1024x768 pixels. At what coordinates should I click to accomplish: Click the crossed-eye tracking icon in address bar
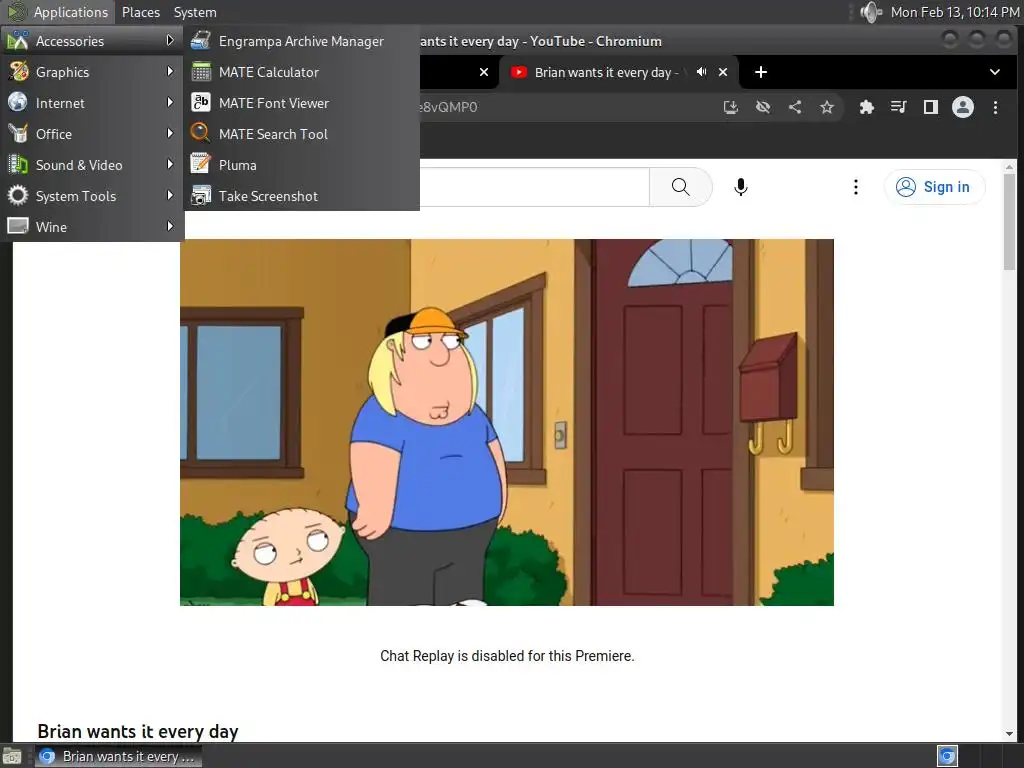coord(763,107)
